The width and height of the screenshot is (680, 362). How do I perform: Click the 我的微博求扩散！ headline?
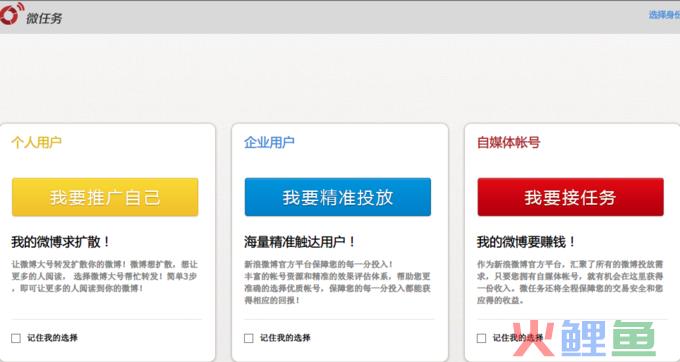coord(61,241)
